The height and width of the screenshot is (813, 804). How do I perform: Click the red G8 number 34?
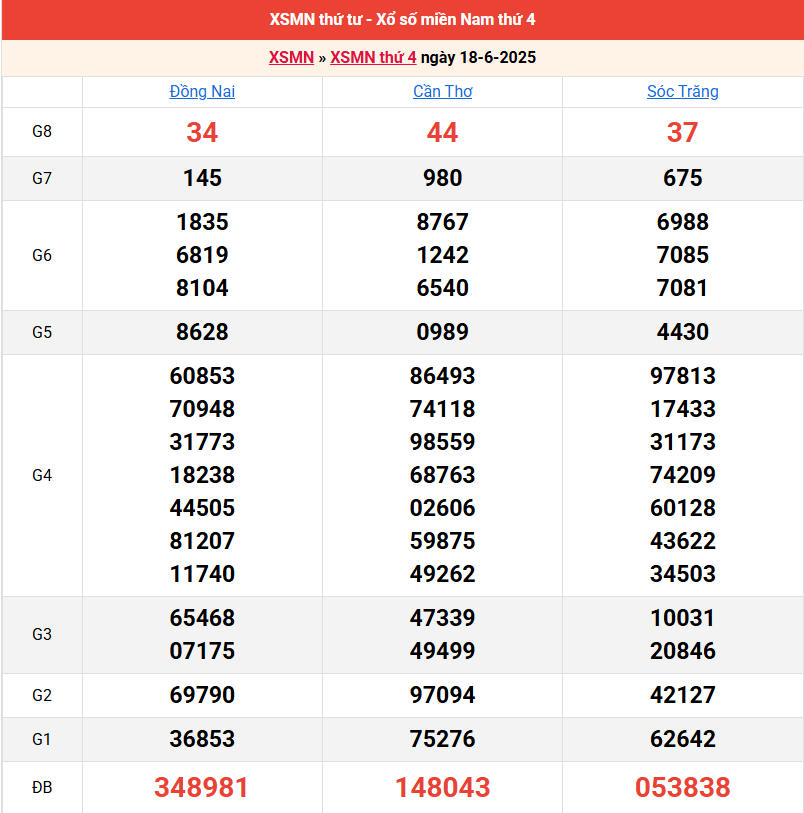(x=202, y=132)
